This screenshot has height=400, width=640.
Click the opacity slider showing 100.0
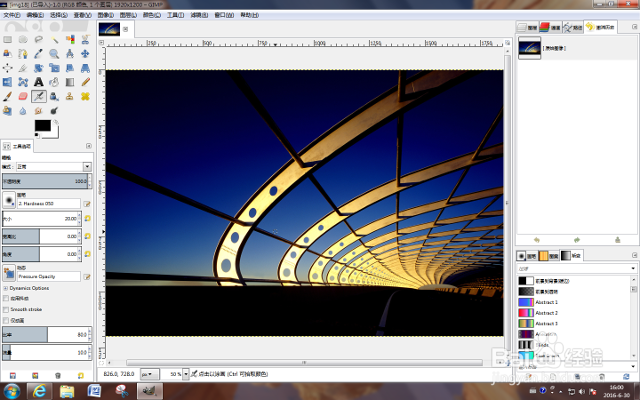coord(45,181)
